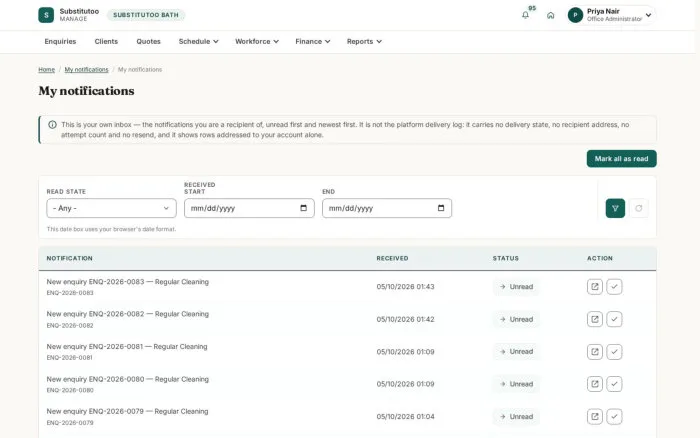700x438 pixels.
Task: Select "New enquiry ENQ-2026-0080 — Regular Cleaning" text
Action: [x=128, y=379]
